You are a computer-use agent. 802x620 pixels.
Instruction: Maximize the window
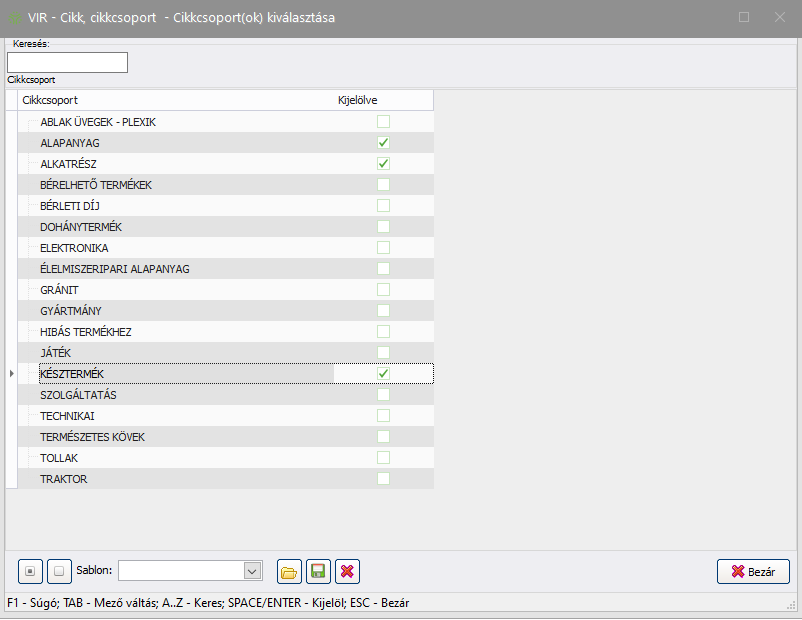744,17
